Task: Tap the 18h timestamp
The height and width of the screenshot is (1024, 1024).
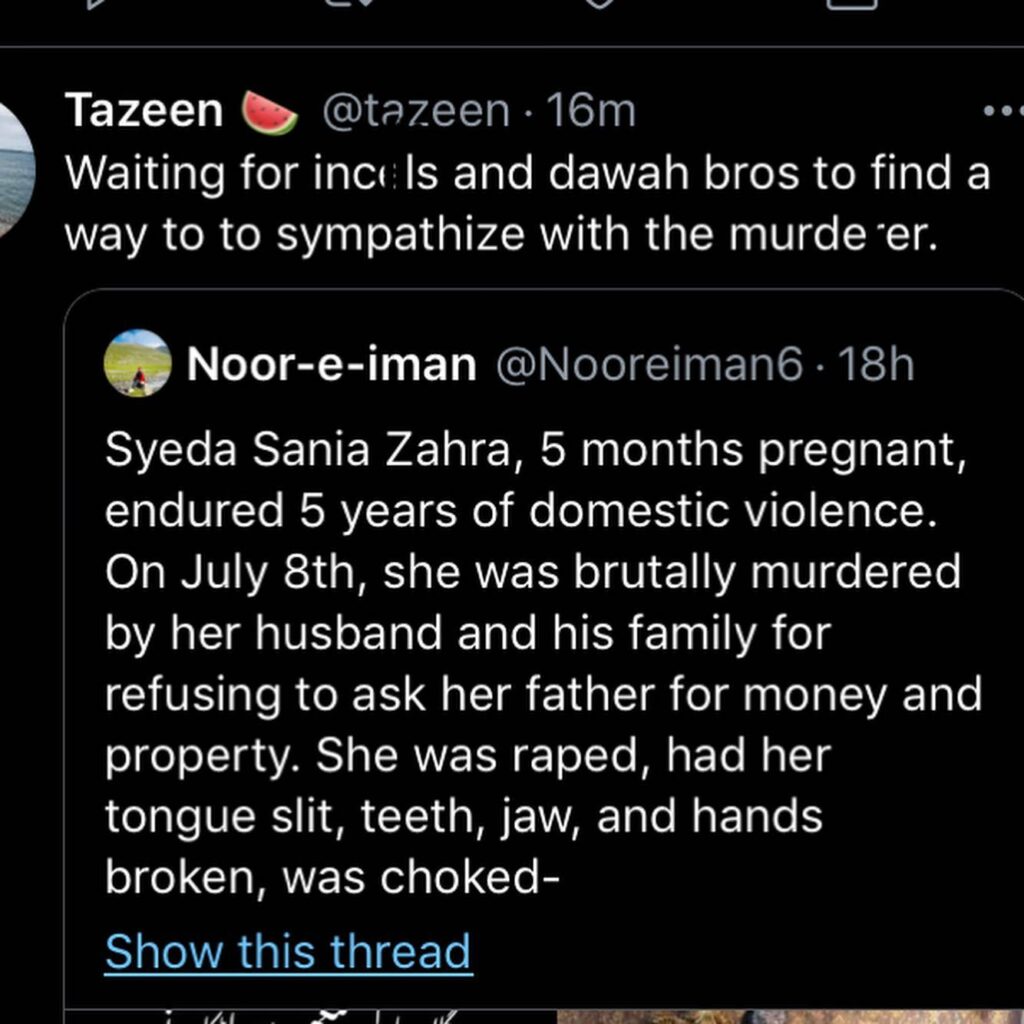Action: tap(876, 364)
